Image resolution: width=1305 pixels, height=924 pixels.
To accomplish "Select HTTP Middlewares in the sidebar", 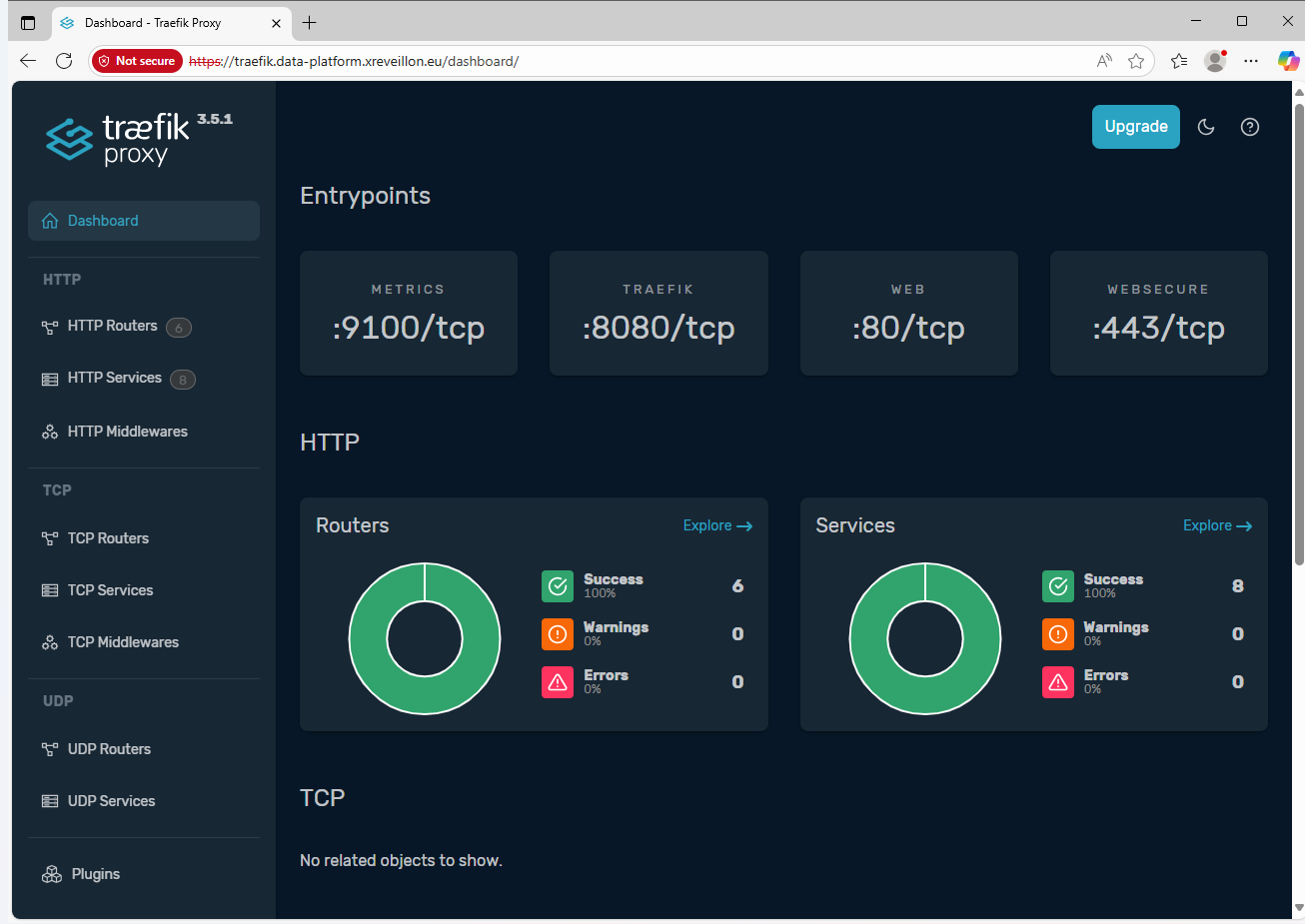I will (127, 431).
